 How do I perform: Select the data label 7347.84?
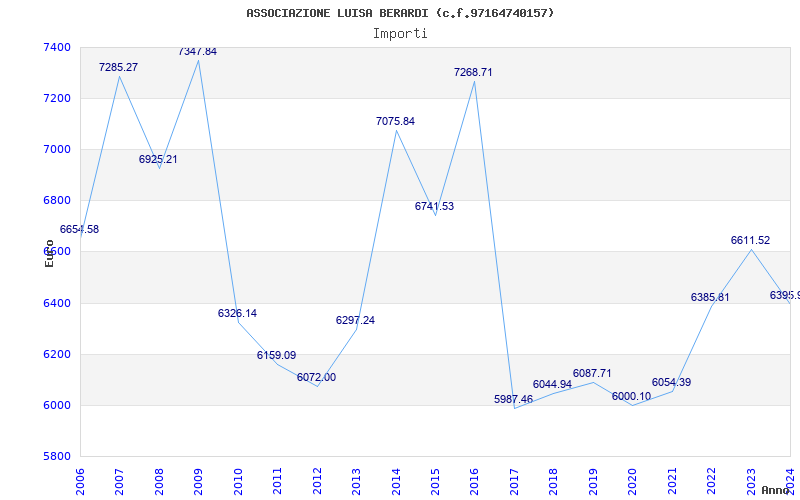click(x=197, y=52)
